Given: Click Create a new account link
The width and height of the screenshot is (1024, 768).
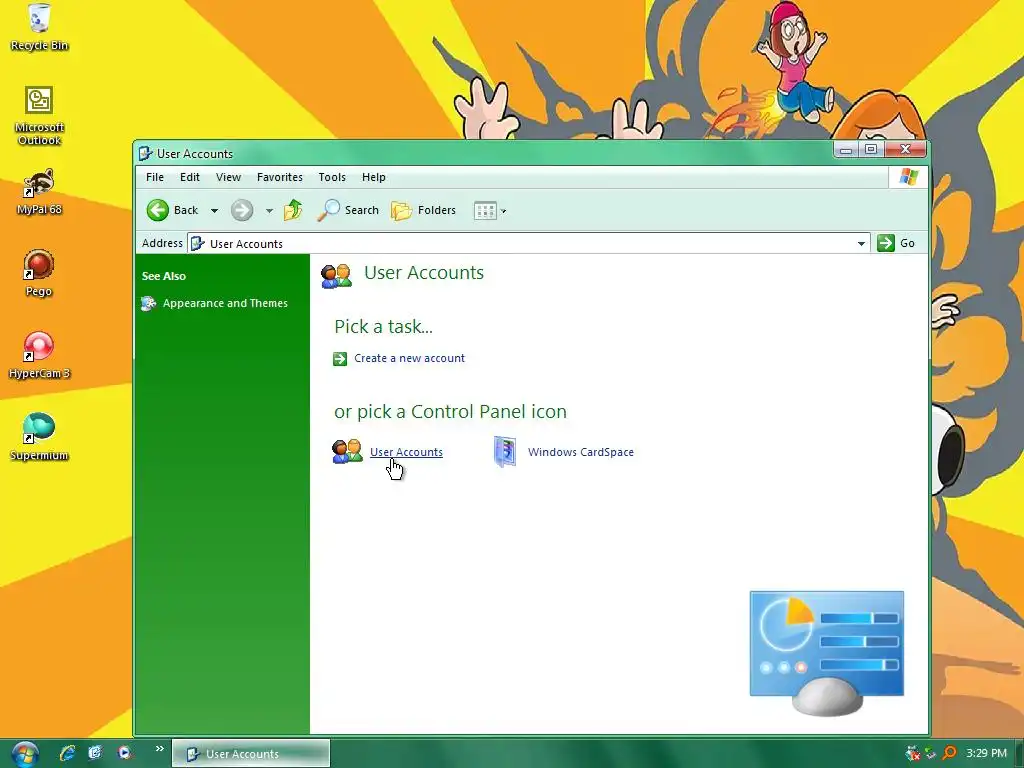Looking at the screenshot, I should tap(409, 358).
